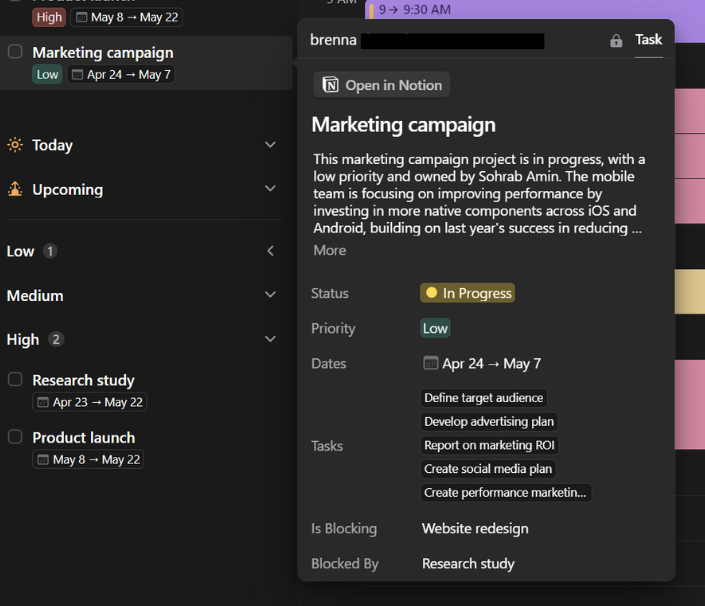Edit the Apr 24 → May 7 dates value
Screen dimensions: 705x606
point(482,363)
